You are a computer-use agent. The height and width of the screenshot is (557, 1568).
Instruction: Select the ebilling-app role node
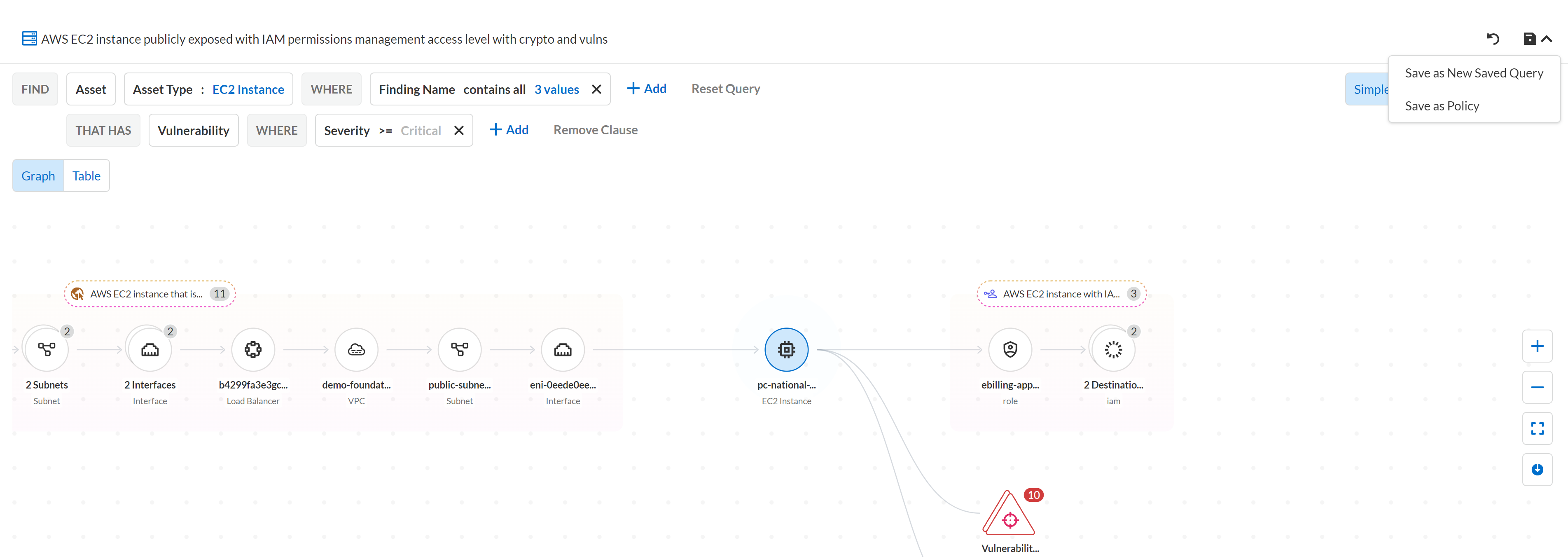1010,349
